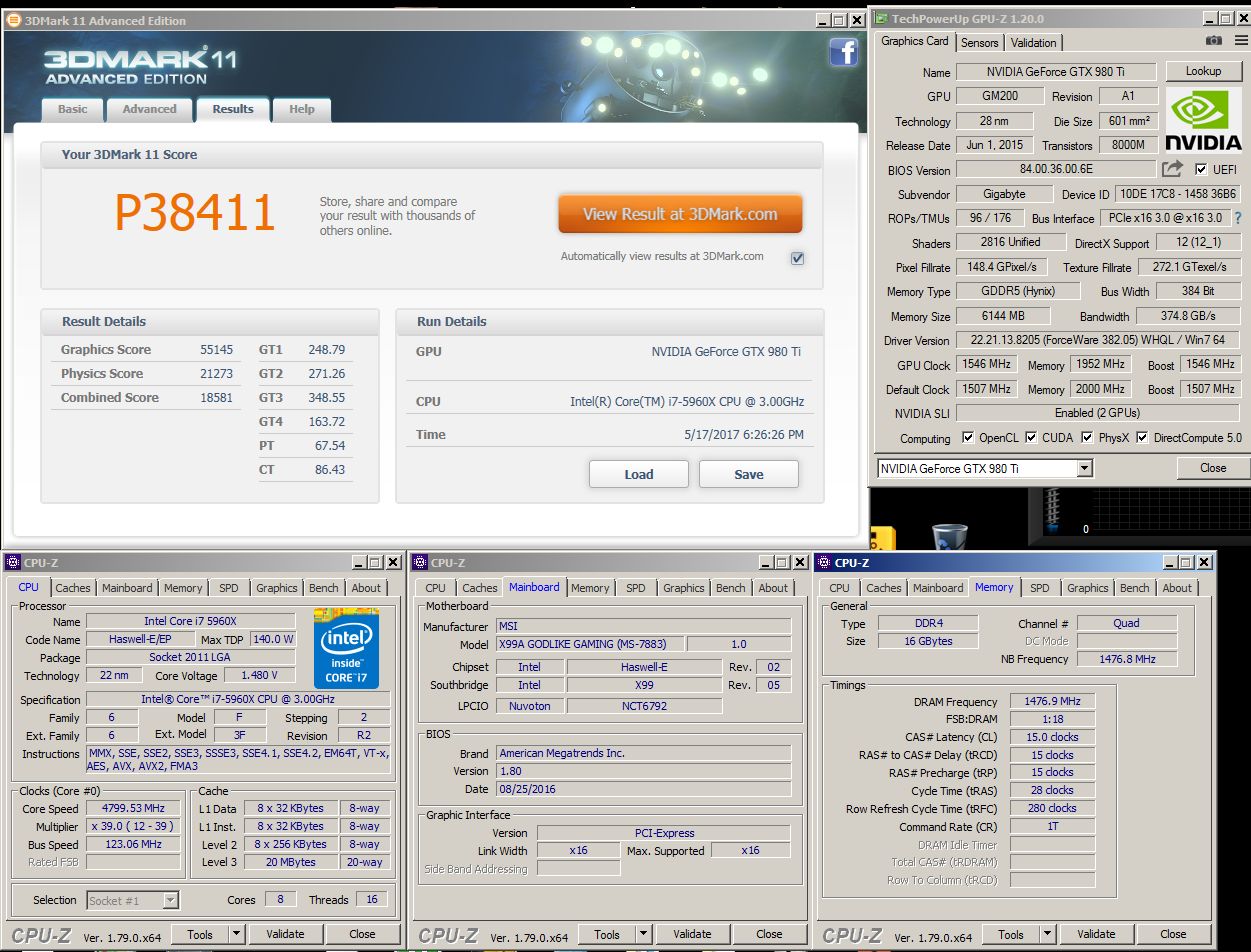
Task: Open the Recycle Bin desktop icon
Action: 949,536
